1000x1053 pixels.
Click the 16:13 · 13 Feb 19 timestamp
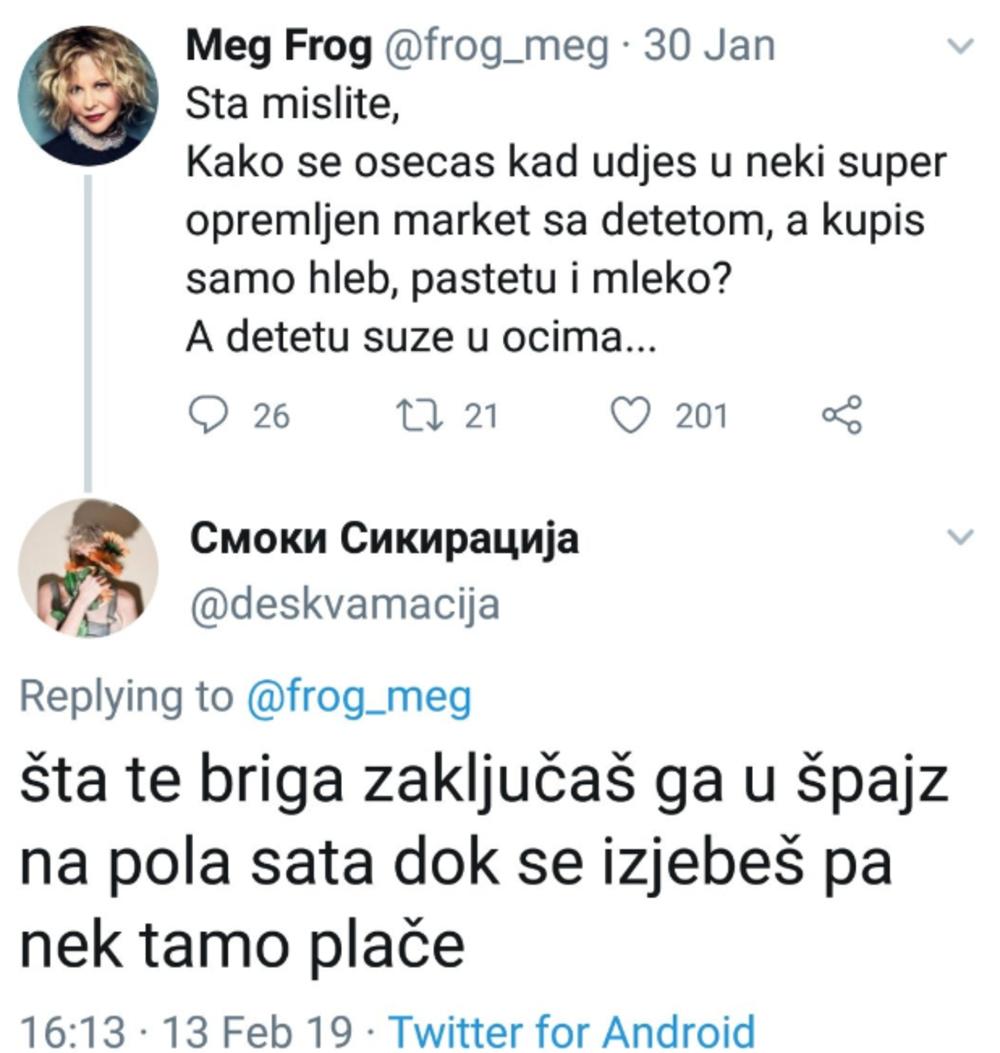point(188,1029)
